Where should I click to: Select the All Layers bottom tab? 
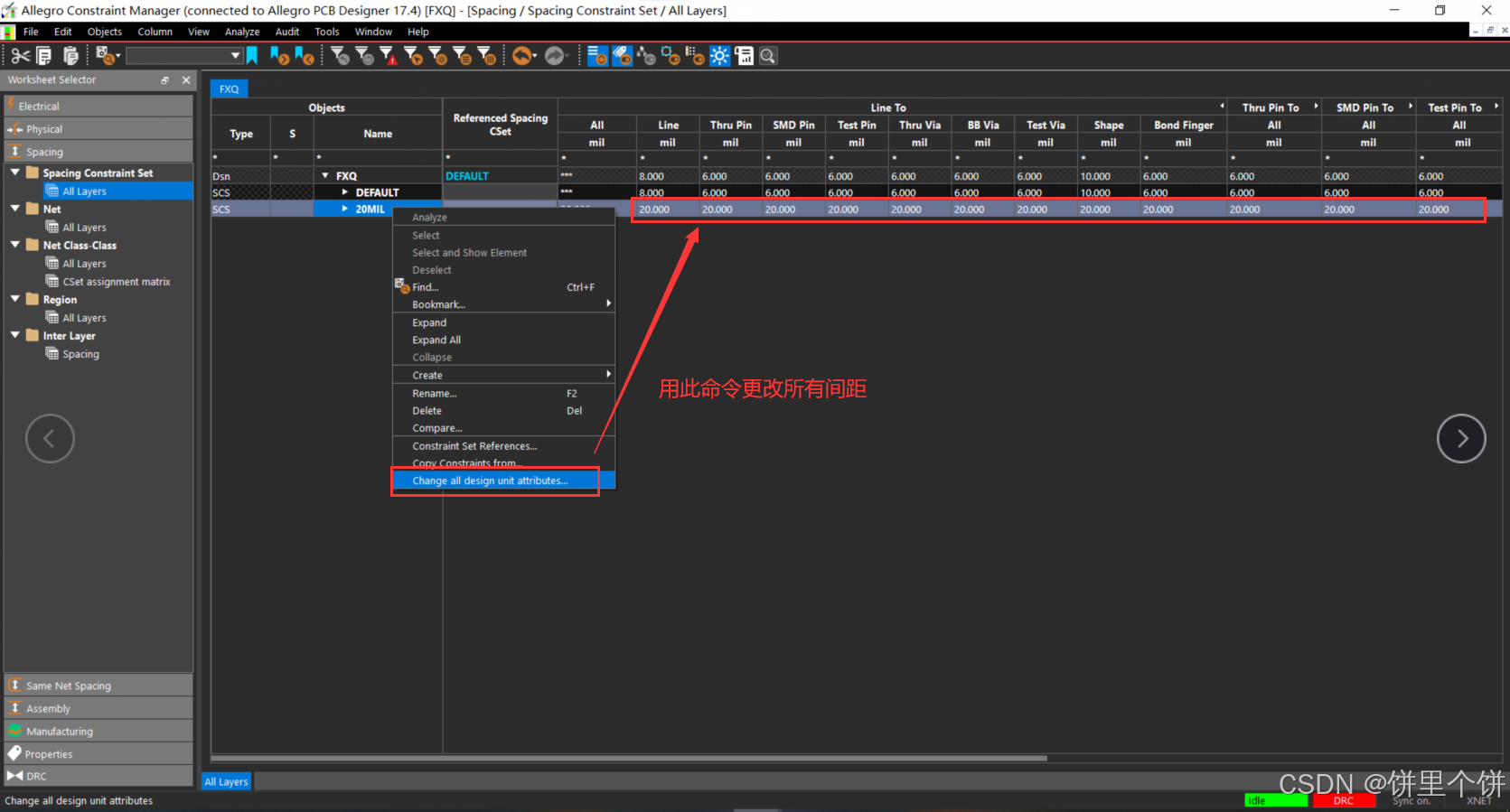click(226, 782)
